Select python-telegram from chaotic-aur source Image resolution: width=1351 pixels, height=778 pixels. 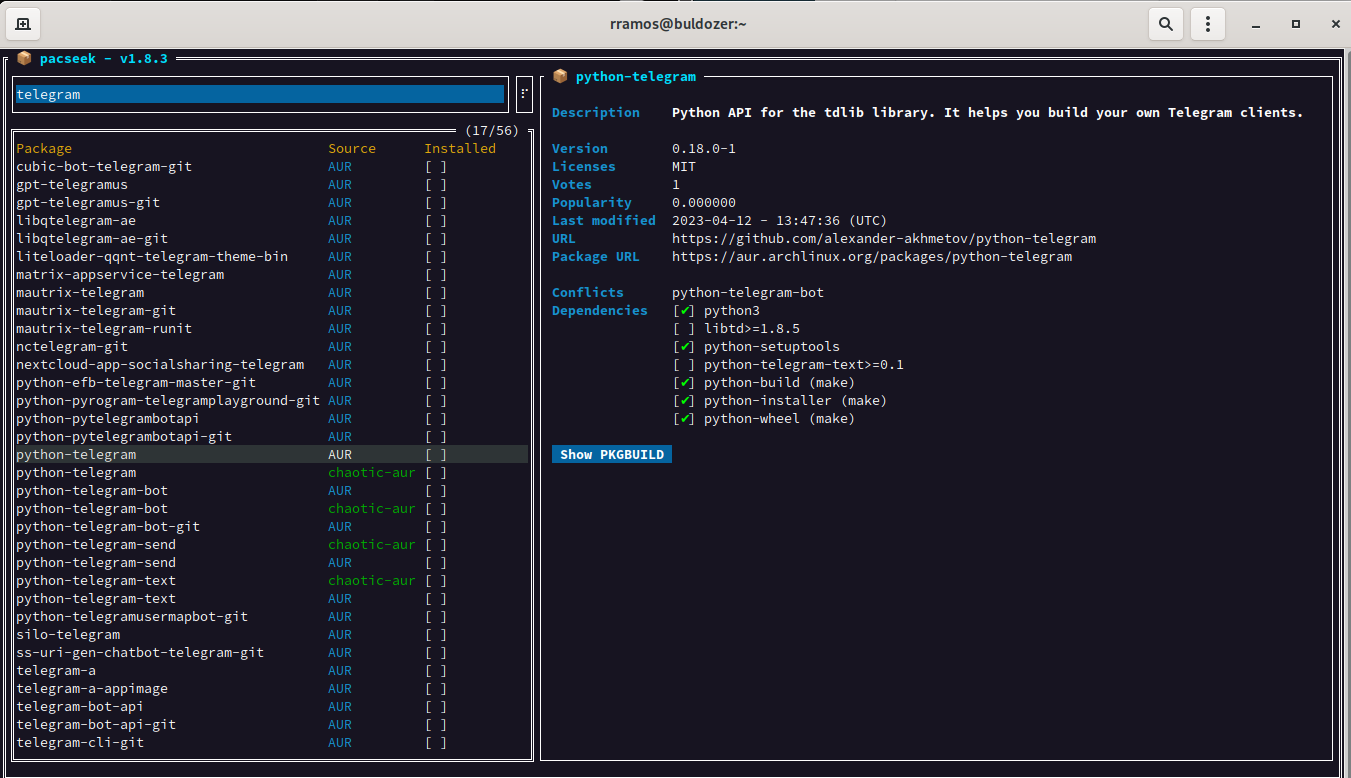(x=272, y=472)
